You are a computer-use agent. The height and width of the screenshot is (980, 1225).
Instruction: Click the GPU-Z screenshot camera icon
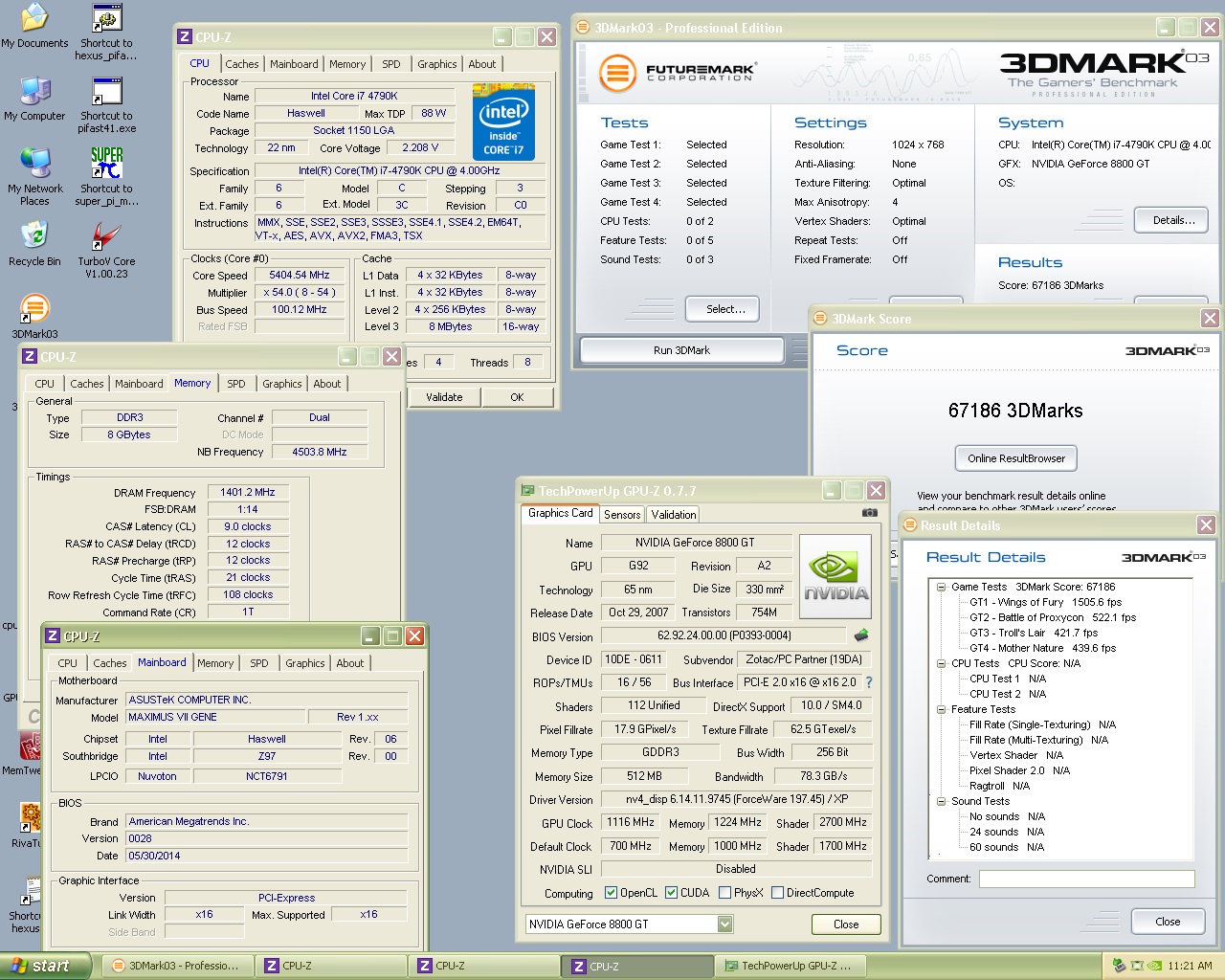coord(869,513)
